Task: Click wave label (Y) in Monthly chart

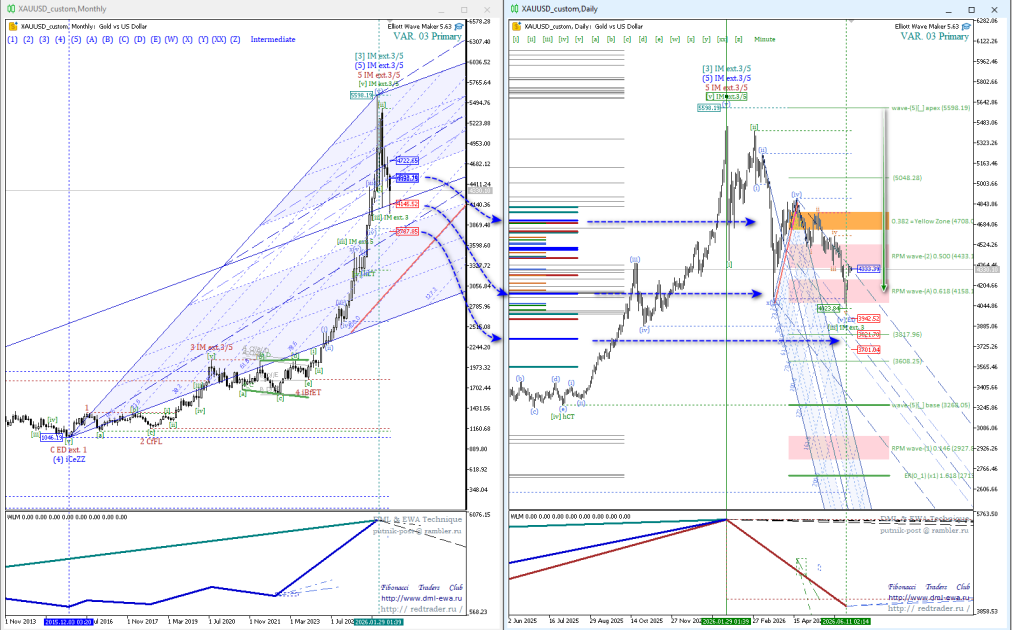Action: coord(203,39)
